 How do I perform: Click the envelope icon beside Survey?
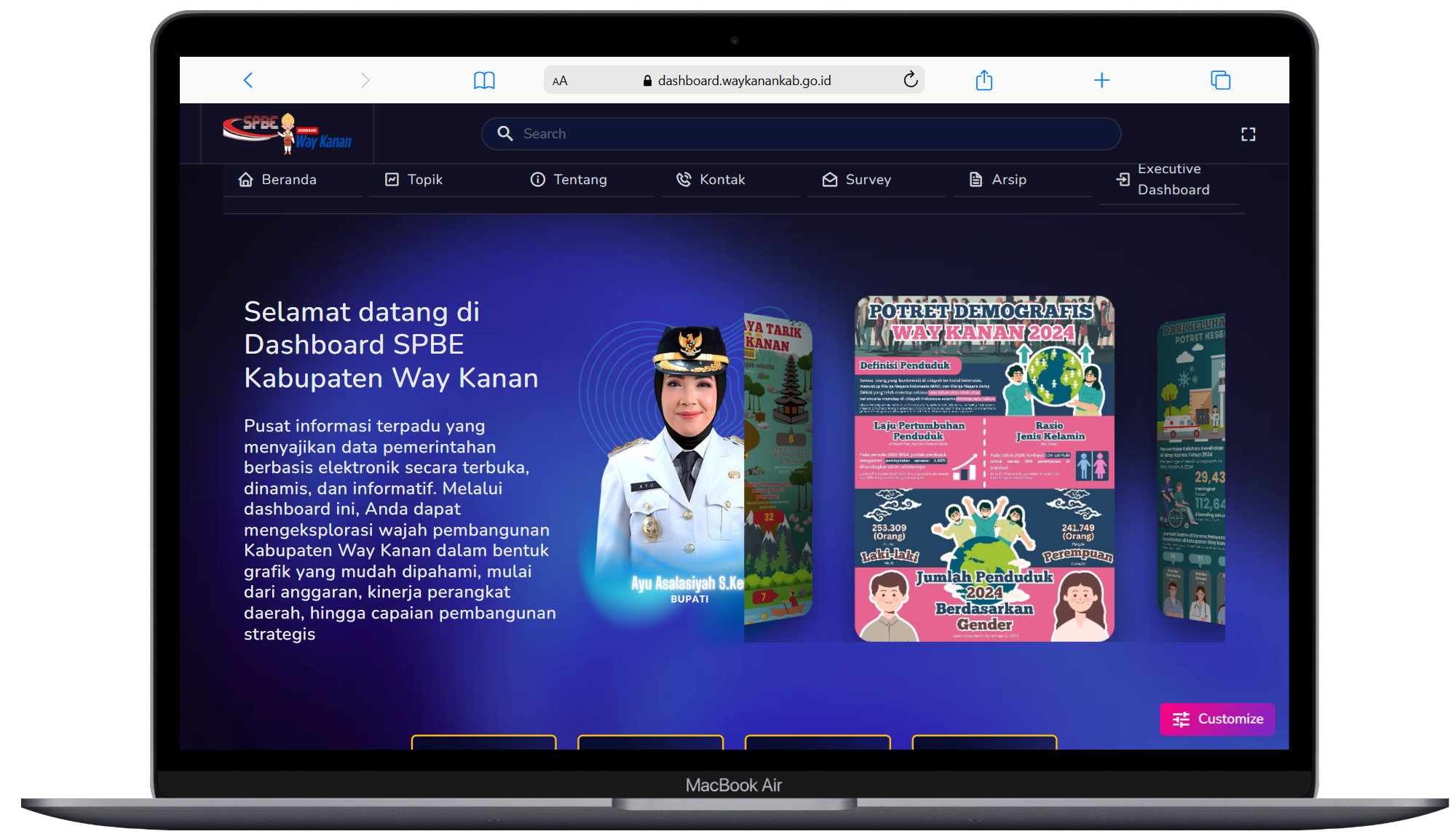pos(830,180)
